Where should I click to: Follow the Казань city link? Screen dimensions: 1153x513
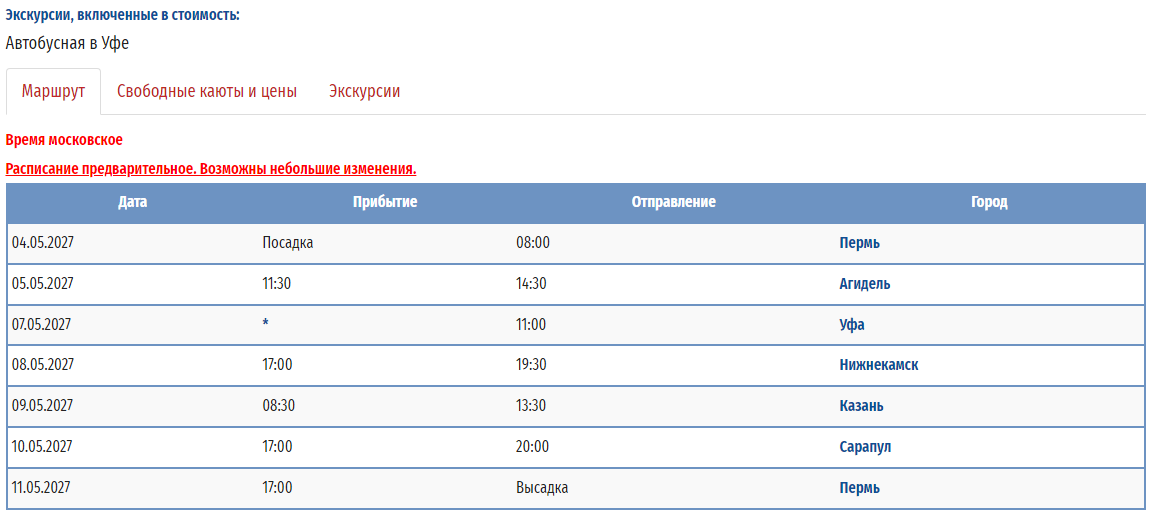tap(861, 406)
